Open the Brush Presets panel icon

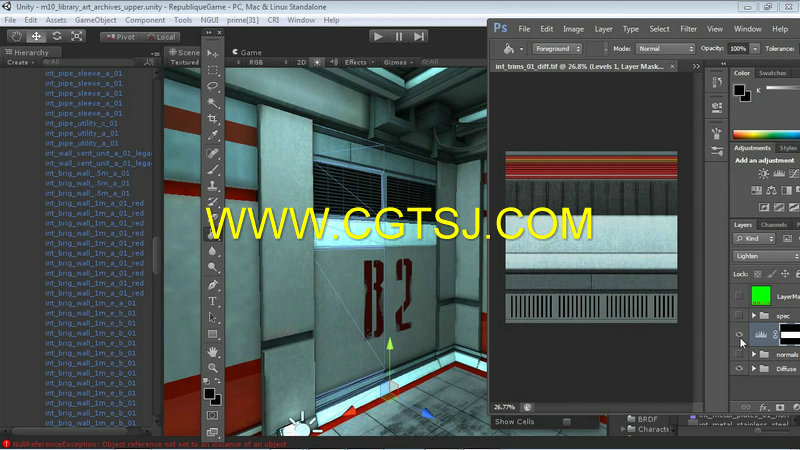717,151
